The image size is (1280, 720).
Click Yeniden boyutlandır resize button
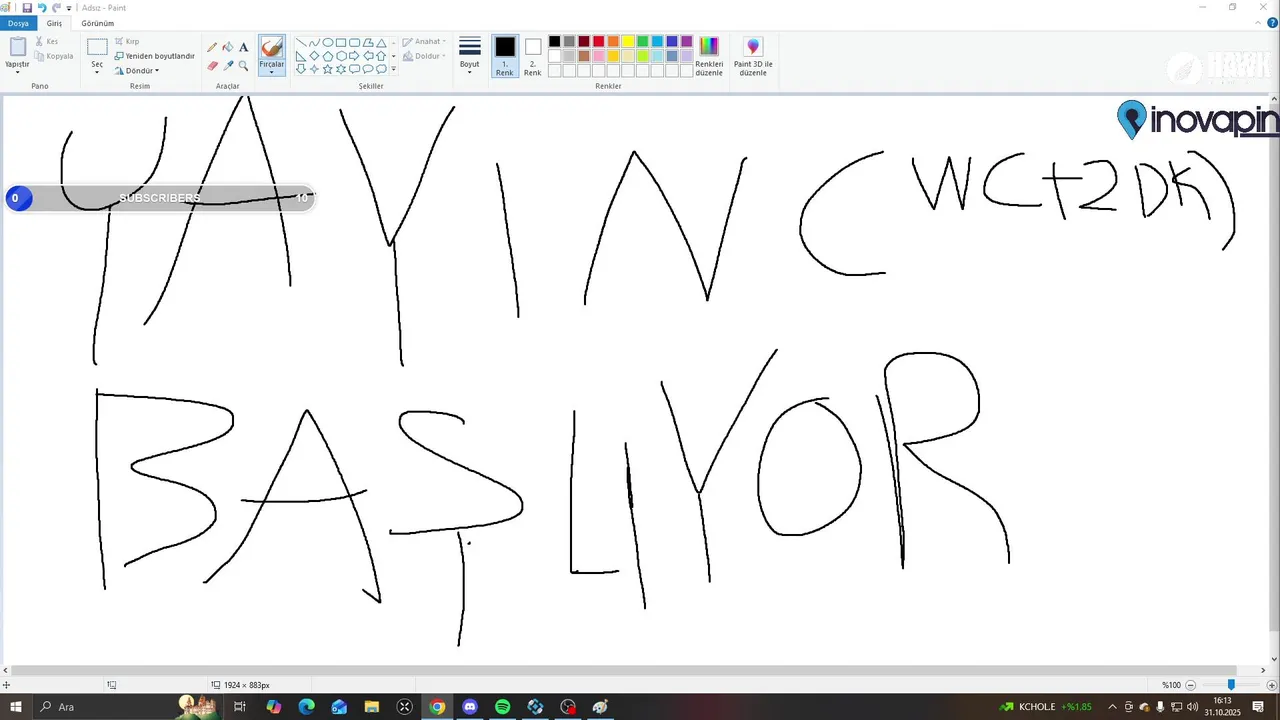point(155,56)
